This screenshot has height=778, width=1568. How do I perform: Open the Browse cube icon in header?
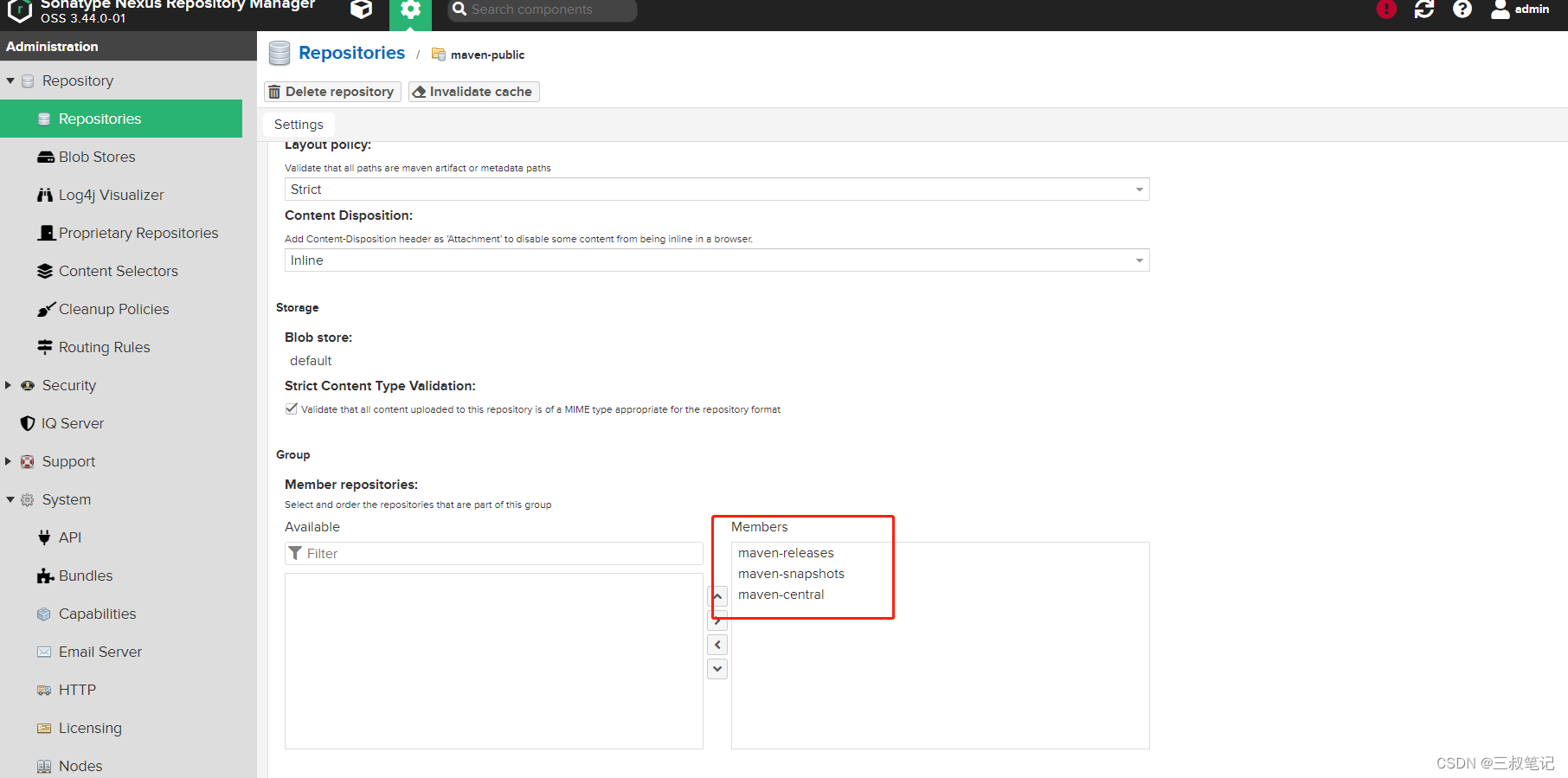pyautogui.click(x=362, y=10)
